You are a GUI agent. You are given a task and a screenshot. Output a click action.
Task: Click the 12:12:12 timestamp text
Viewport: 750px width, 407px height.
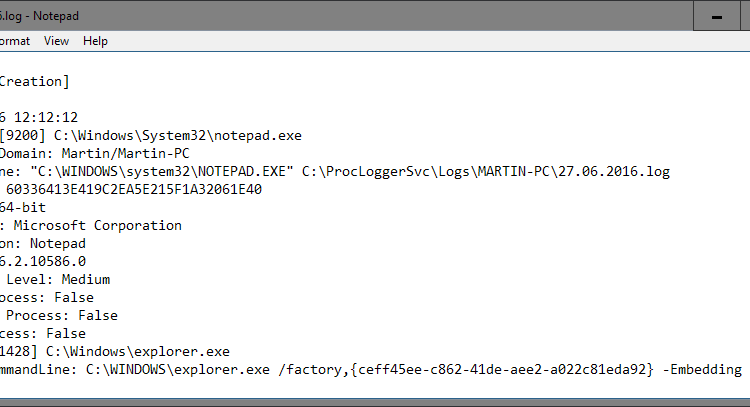tap(46, 117)
